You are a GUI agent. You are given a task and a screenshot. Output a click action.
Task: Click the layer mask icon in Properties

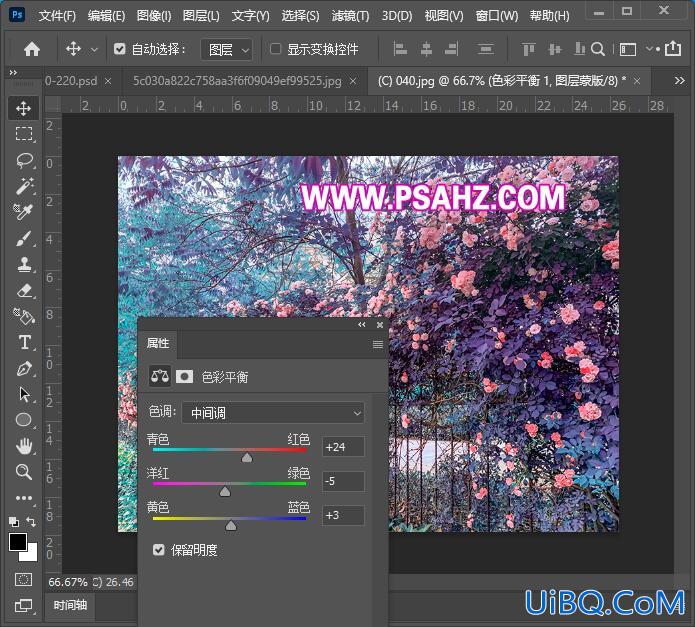pos(184,377)
